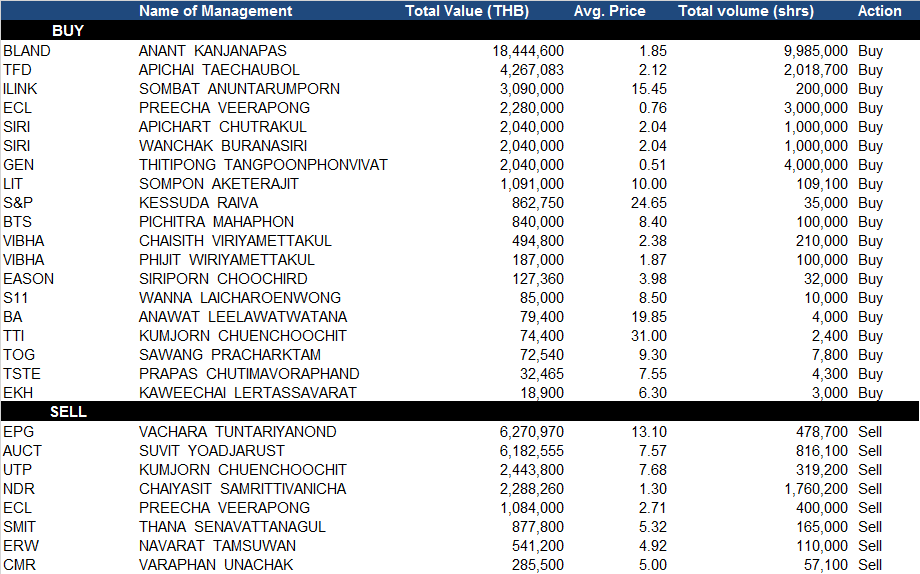Screen dimensions: 920x574
Task: Select PREECHA VEERAPONG in the BUY section
Action: [x=224, y=108]
